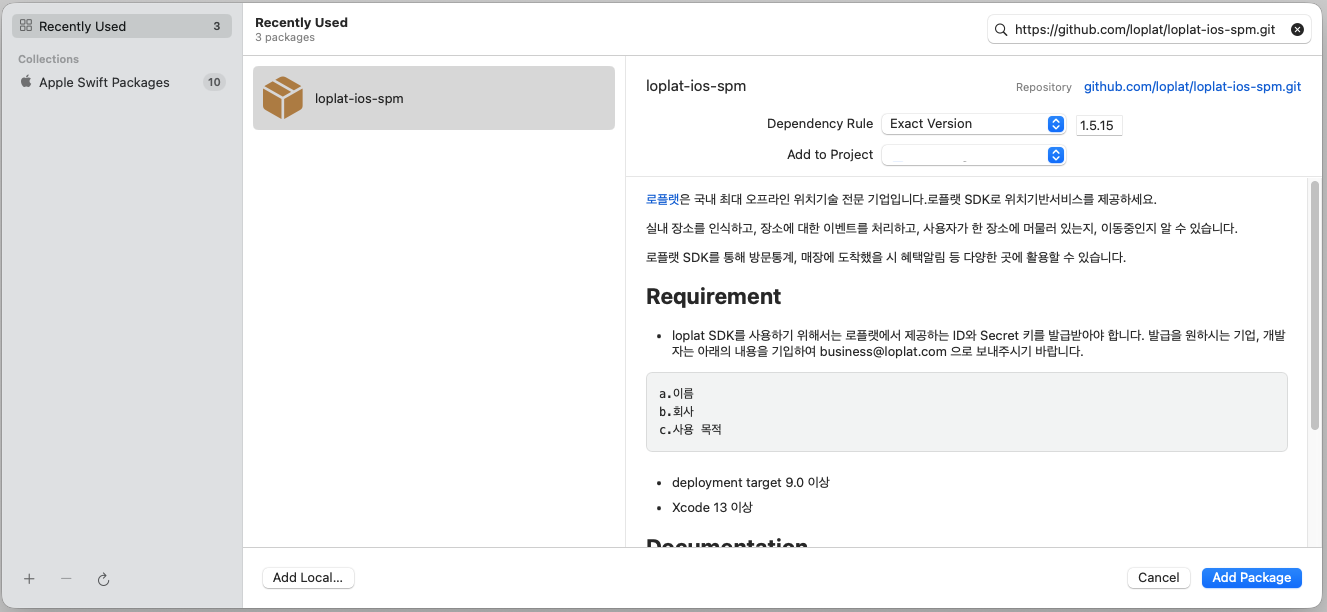Click the loplat-ios-spm package box icon
1327x612 pixels.
(x=284, y=97)
